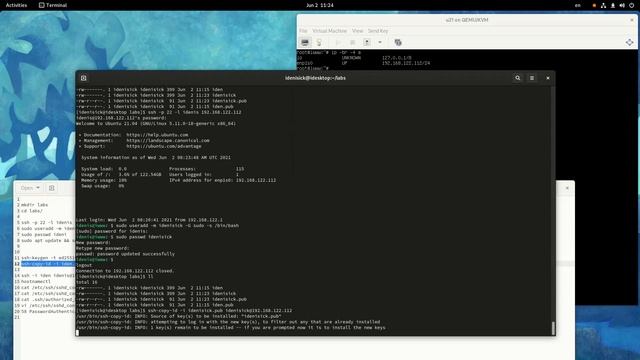This screenshot has width=640, height=360.
Task: Click the terminal cursor on the last line
Action: click(x=77, y=333)
